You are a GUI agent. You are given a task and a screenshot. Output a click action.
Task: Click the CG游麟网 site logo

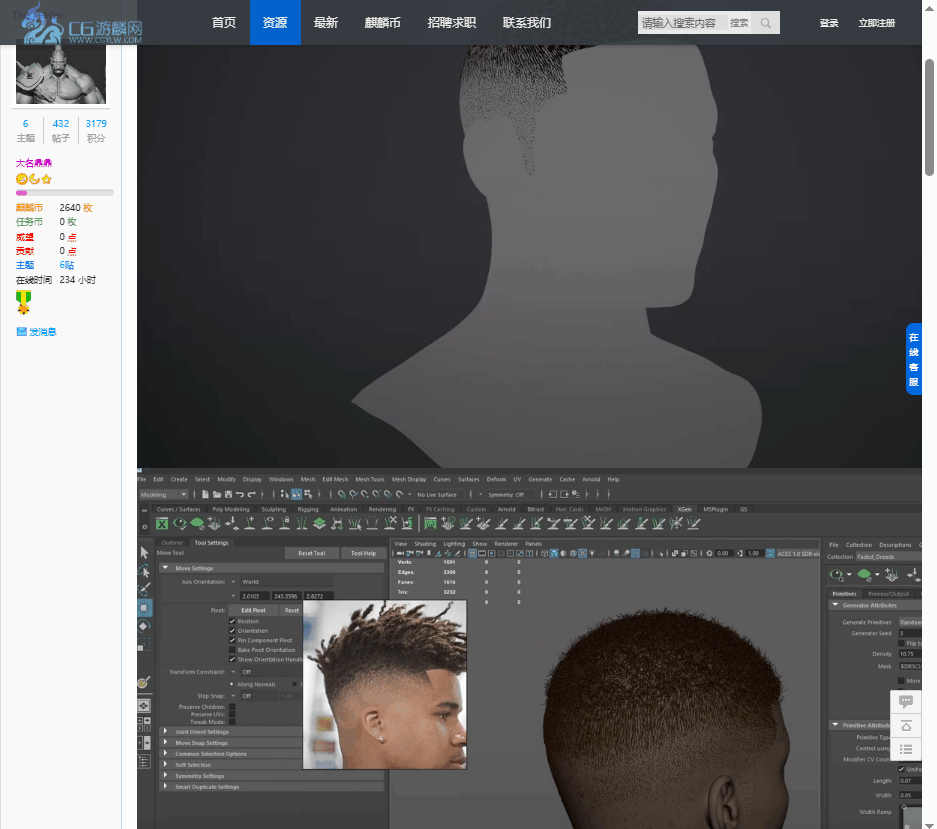(x=83, y=25)
